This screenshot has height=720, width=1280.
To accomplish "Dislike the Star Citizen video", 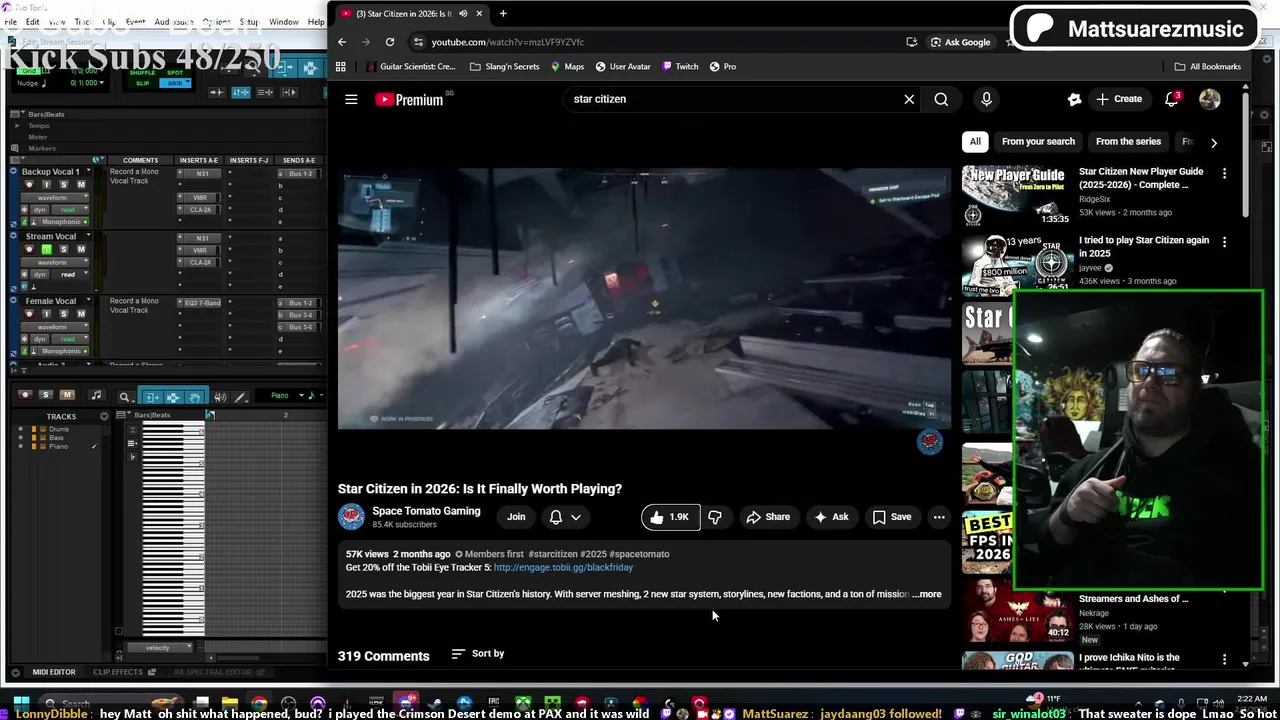I will (x=715, y=517).
